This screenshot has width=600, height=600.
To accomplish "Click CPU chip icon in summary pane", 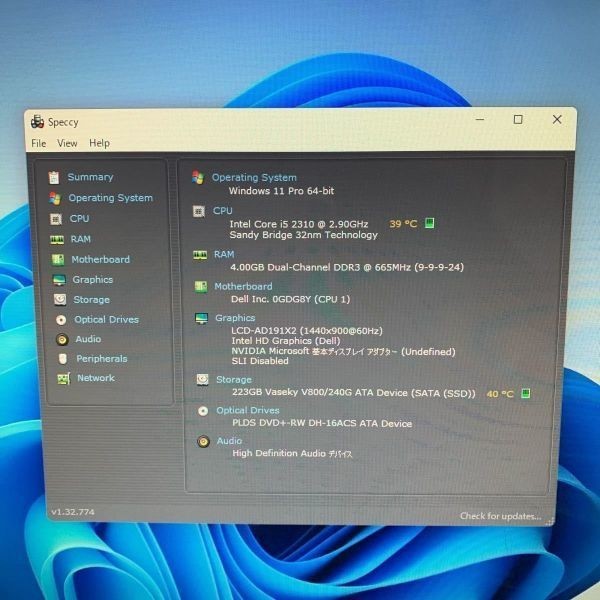I will (199, 211).
